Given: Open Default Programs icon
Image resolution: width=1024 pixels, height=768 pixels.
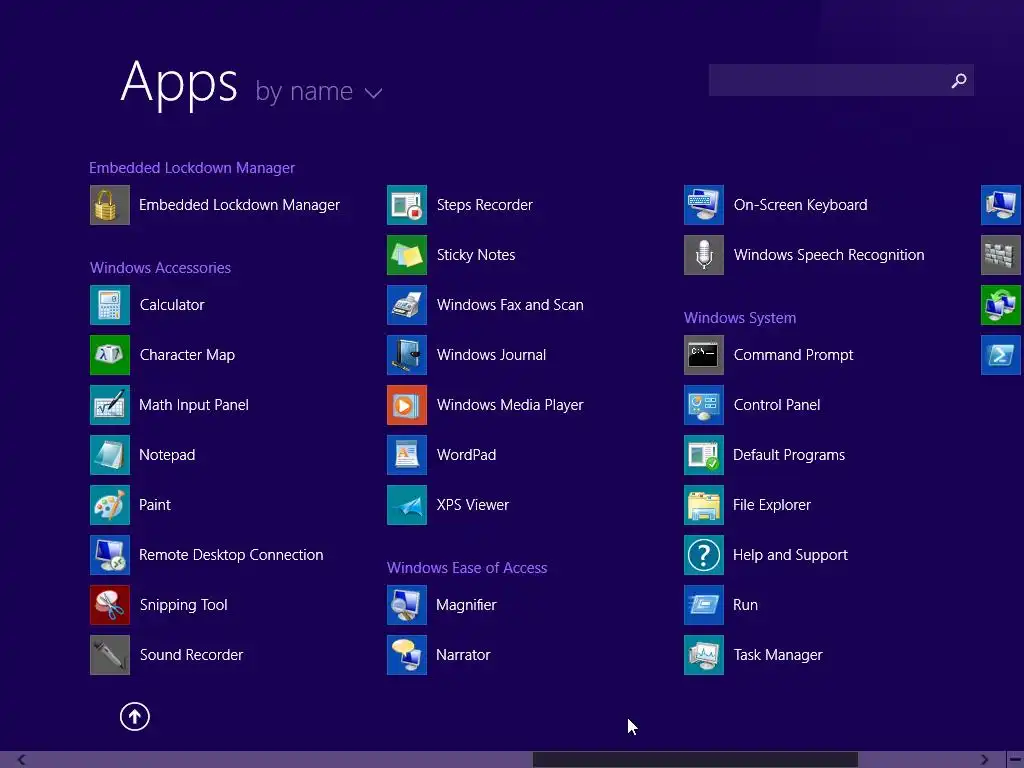Looking at the screenshot, I should pos(704,455).
